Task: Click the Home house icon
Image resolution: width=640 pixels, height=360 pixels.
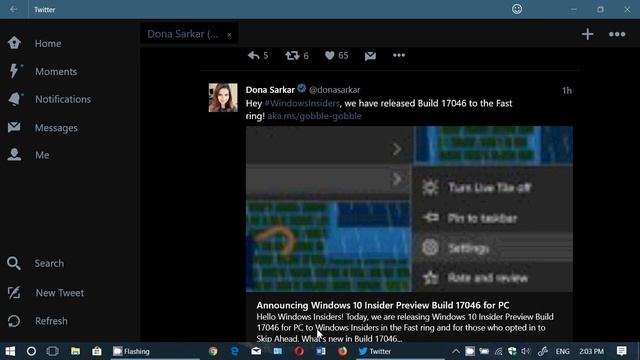Action: [x=14, y=43]
